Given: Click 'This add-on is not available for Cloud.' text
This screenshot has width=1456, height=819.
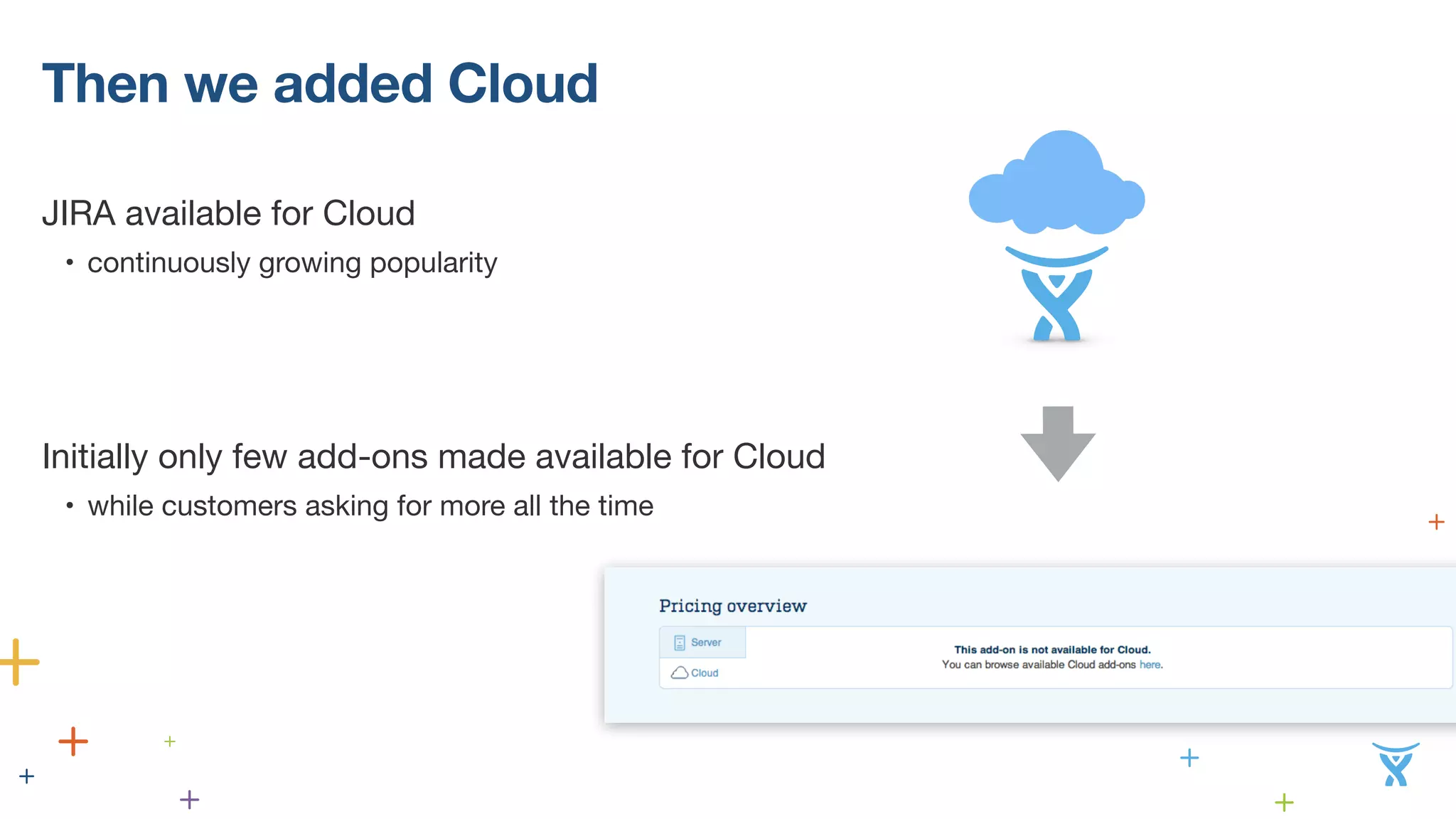Looking at the screenshot, I should point(1052,650).
